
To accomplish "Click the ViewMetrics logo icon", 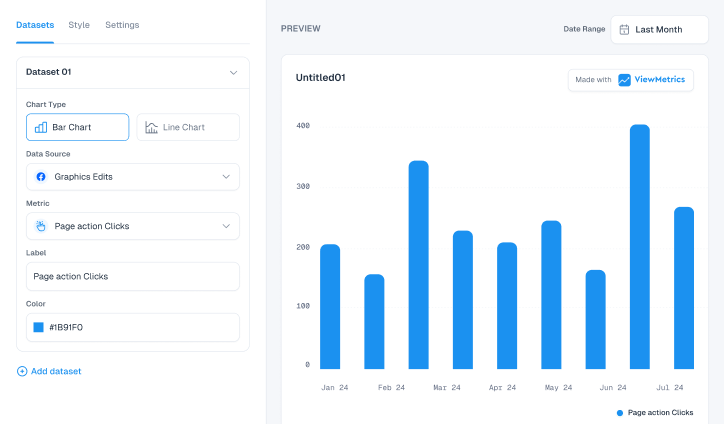I will [624, 80].
